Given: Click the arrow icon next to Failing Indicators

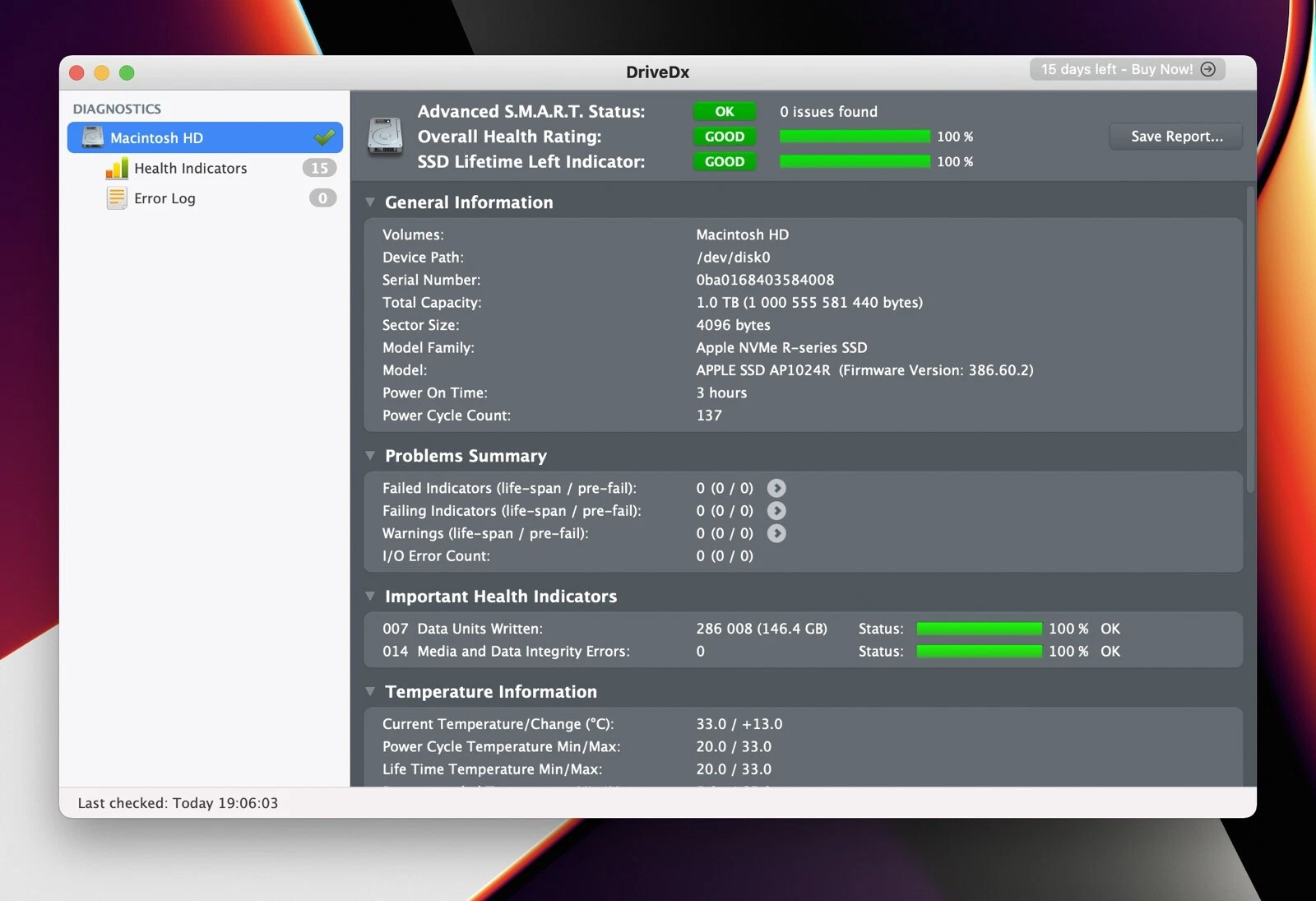Looking at the screenshot, I should tap(776, 511).
